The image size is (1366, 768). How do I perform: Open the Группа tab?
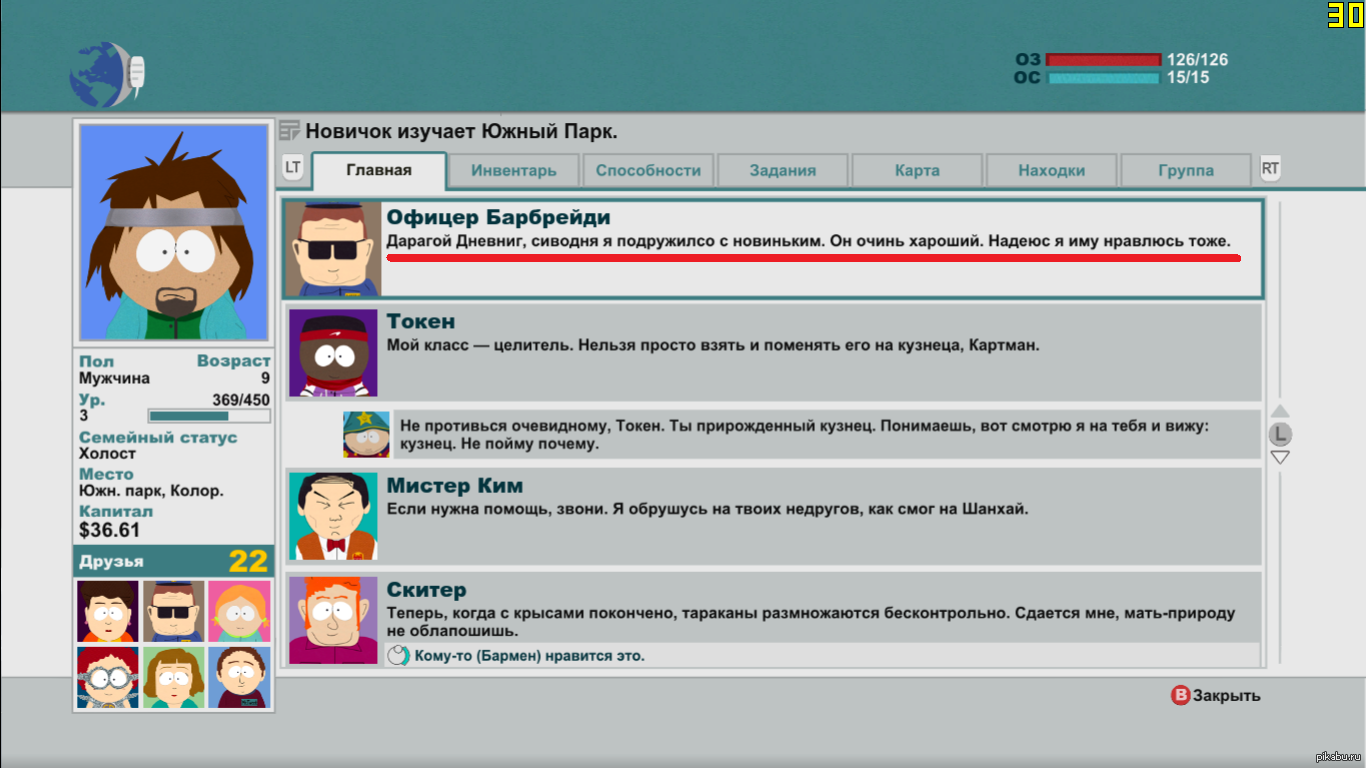click(1186, 170)
